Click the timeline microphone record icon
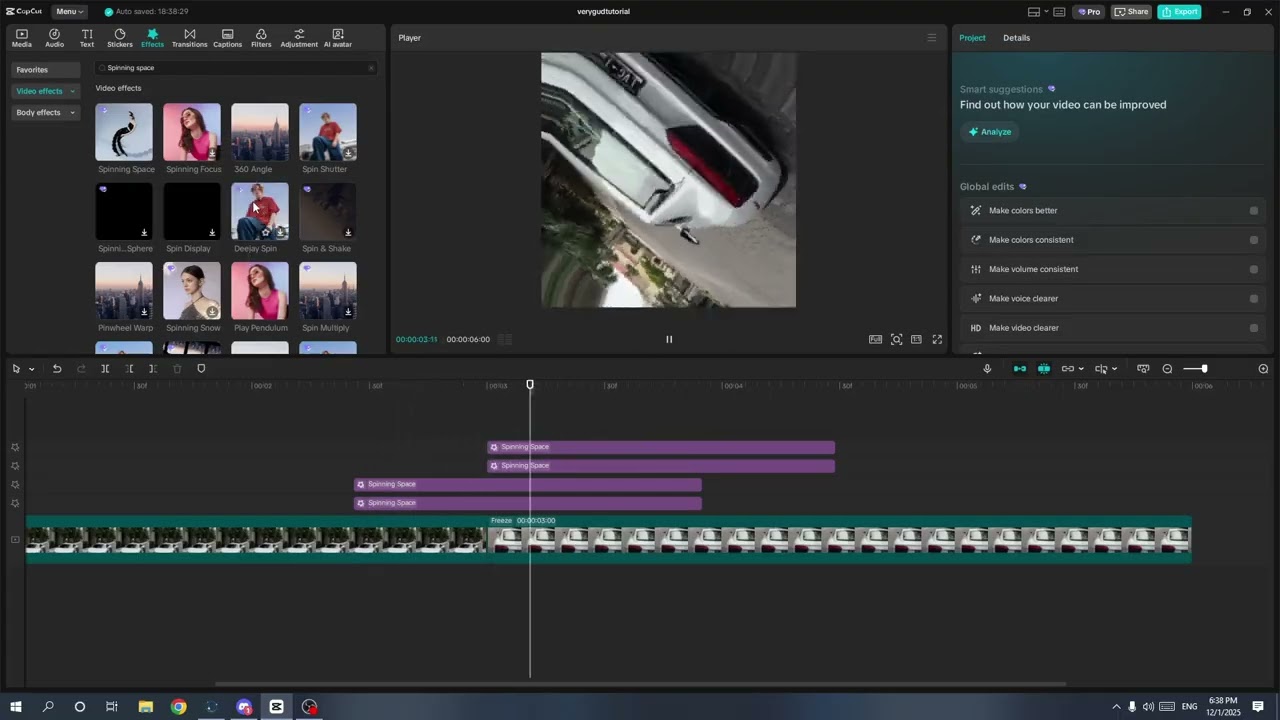 (x=987, y=369)
